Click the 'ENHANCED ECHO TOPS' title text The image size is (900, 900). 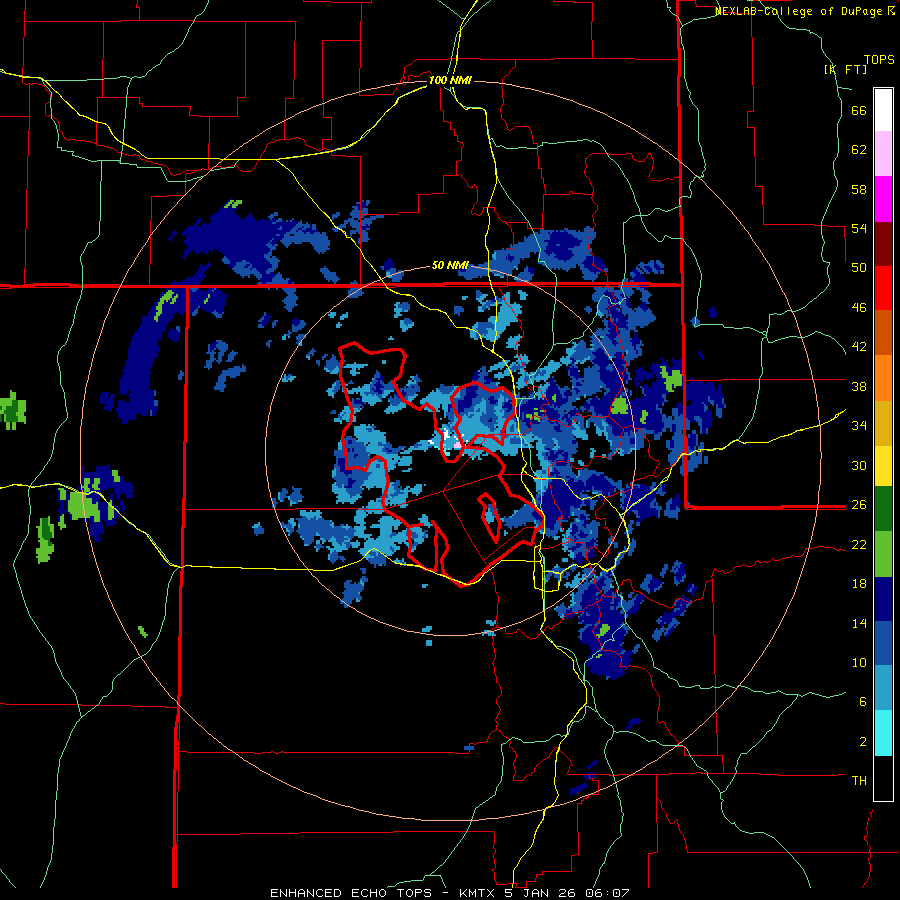pos(351,893)
